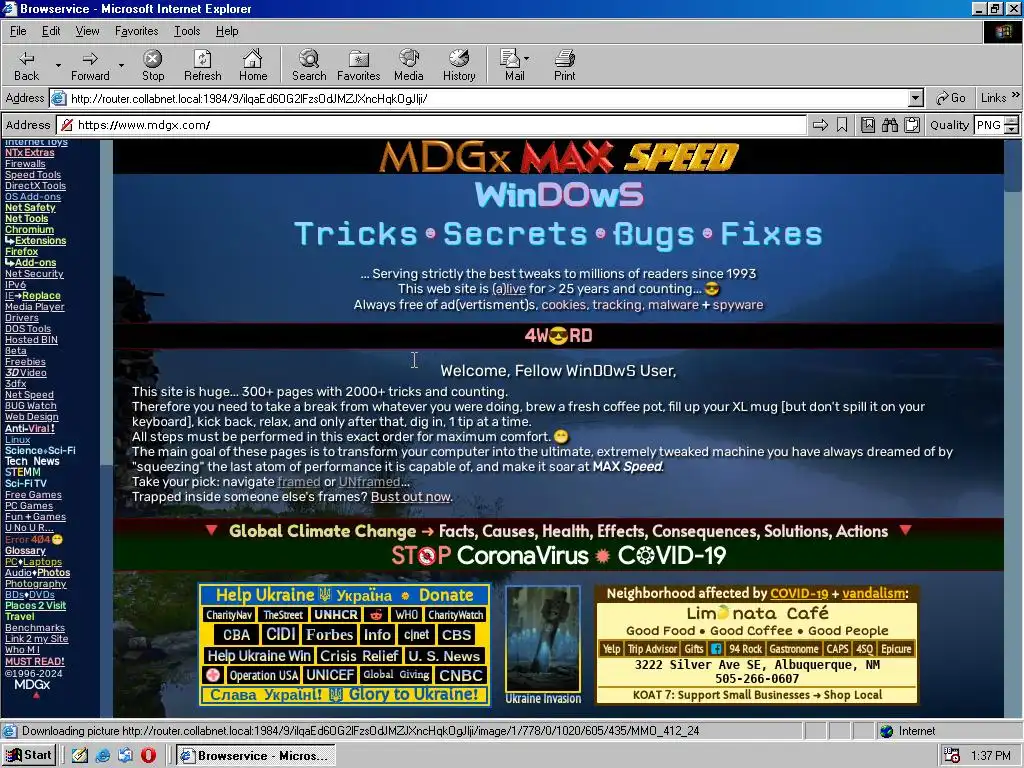The height and width of the screenshot is (768, 1024).
Task: Increase Quality with the up arrow
Action: (1012, 120)
